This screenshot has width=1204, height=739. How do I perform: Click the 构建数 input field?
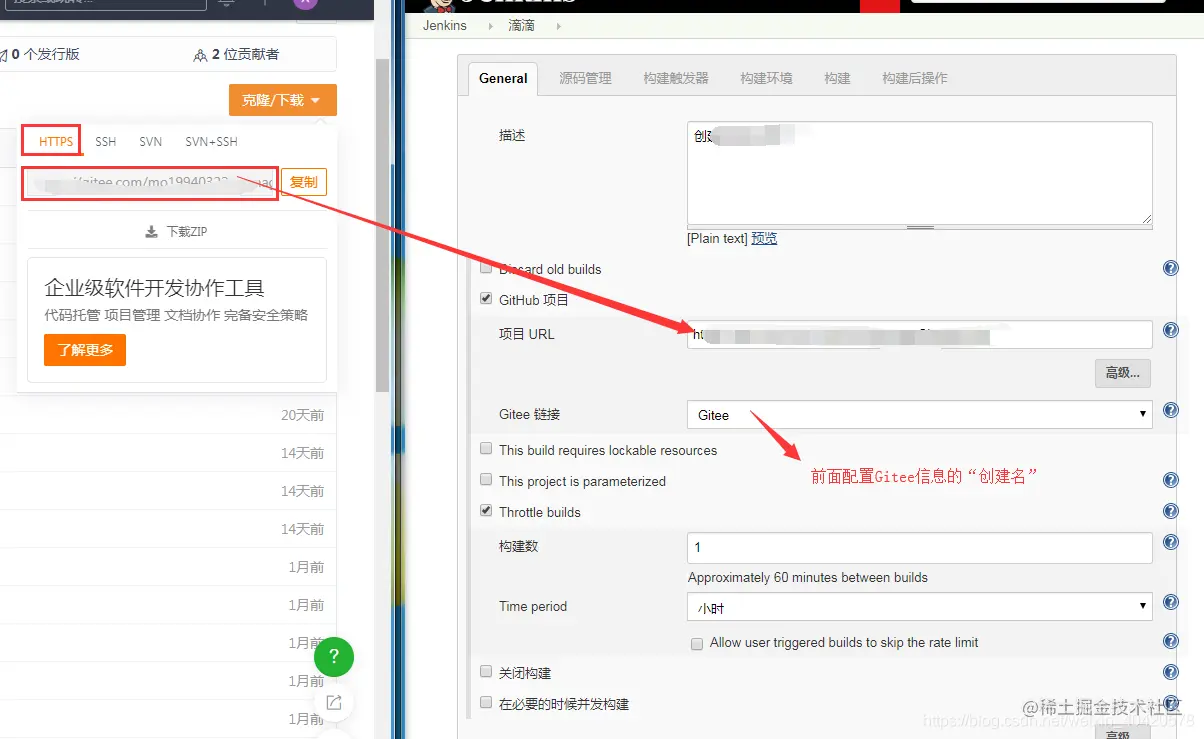(x=919, y=547)
